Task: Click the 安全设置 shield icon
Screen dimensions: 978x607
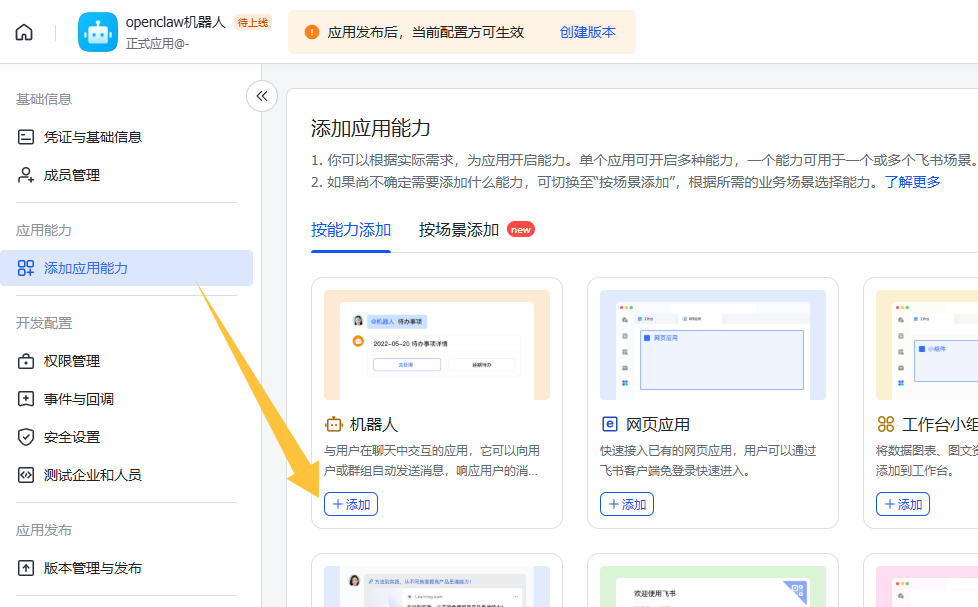Action: point(24,437)
